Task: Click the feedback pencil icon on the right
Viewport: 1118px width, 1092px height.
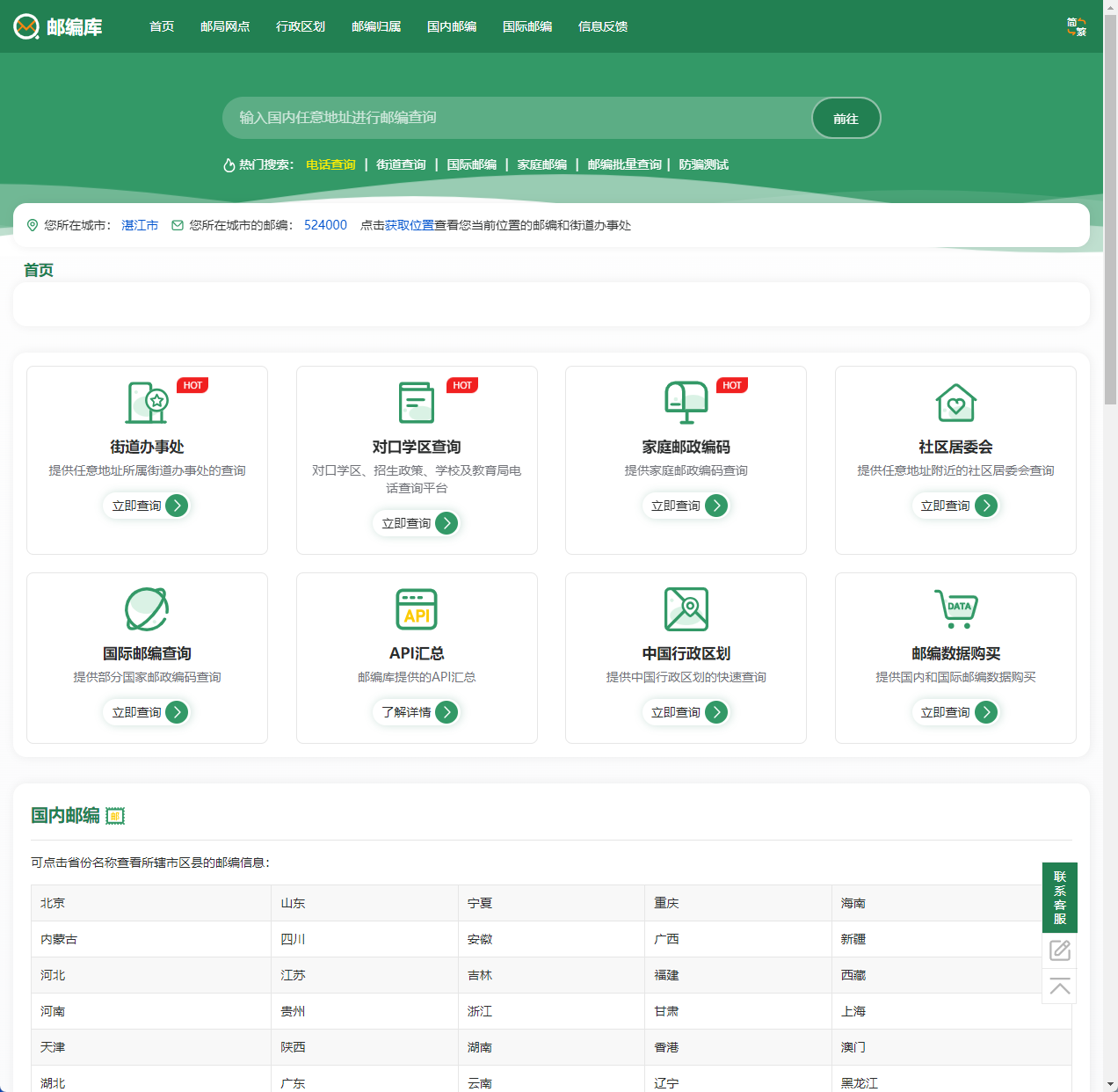Action: 1059,950
